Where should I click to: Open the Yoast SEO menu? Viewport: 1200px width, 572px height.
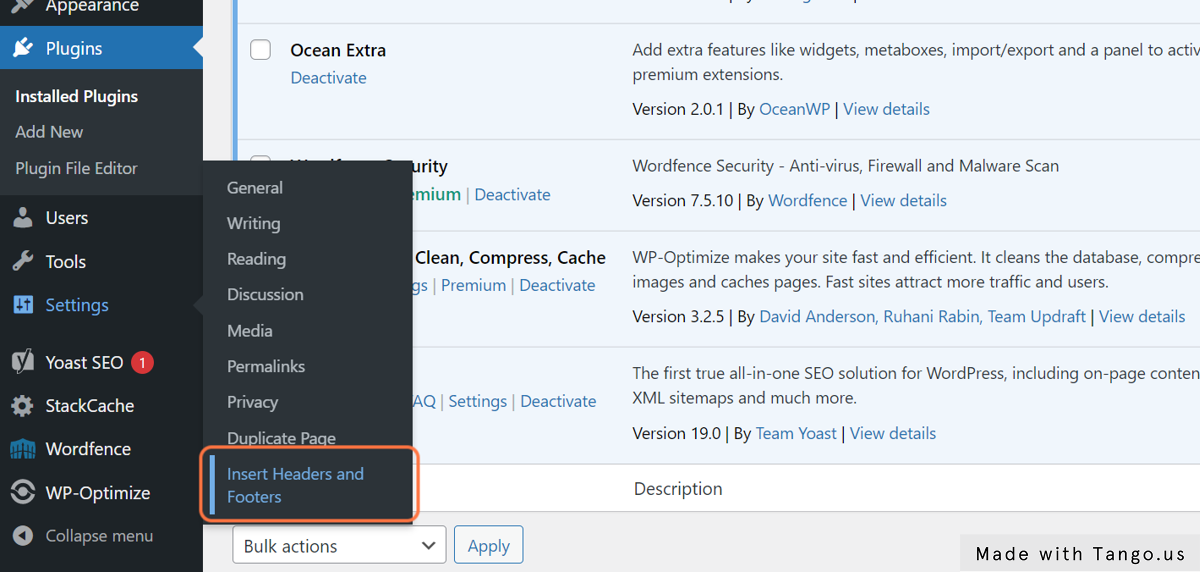84,362
